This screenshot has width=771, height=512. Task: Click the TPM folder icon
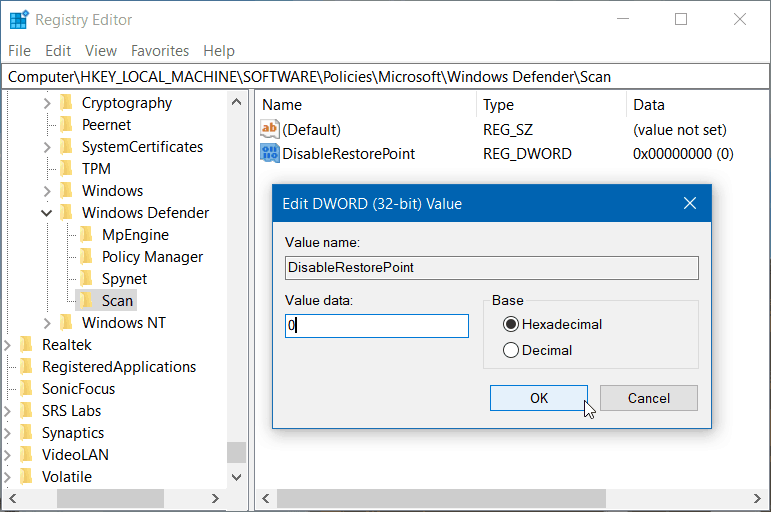pyautogui.click(x=66, y=169)
